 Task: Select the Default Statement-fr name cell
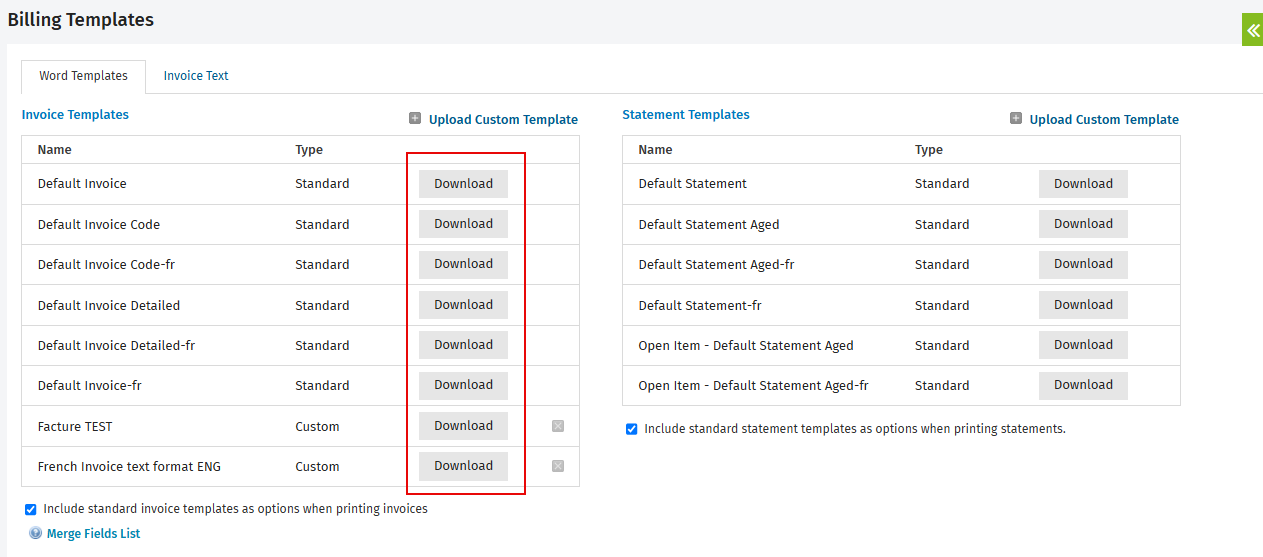[x=700, y=306]
